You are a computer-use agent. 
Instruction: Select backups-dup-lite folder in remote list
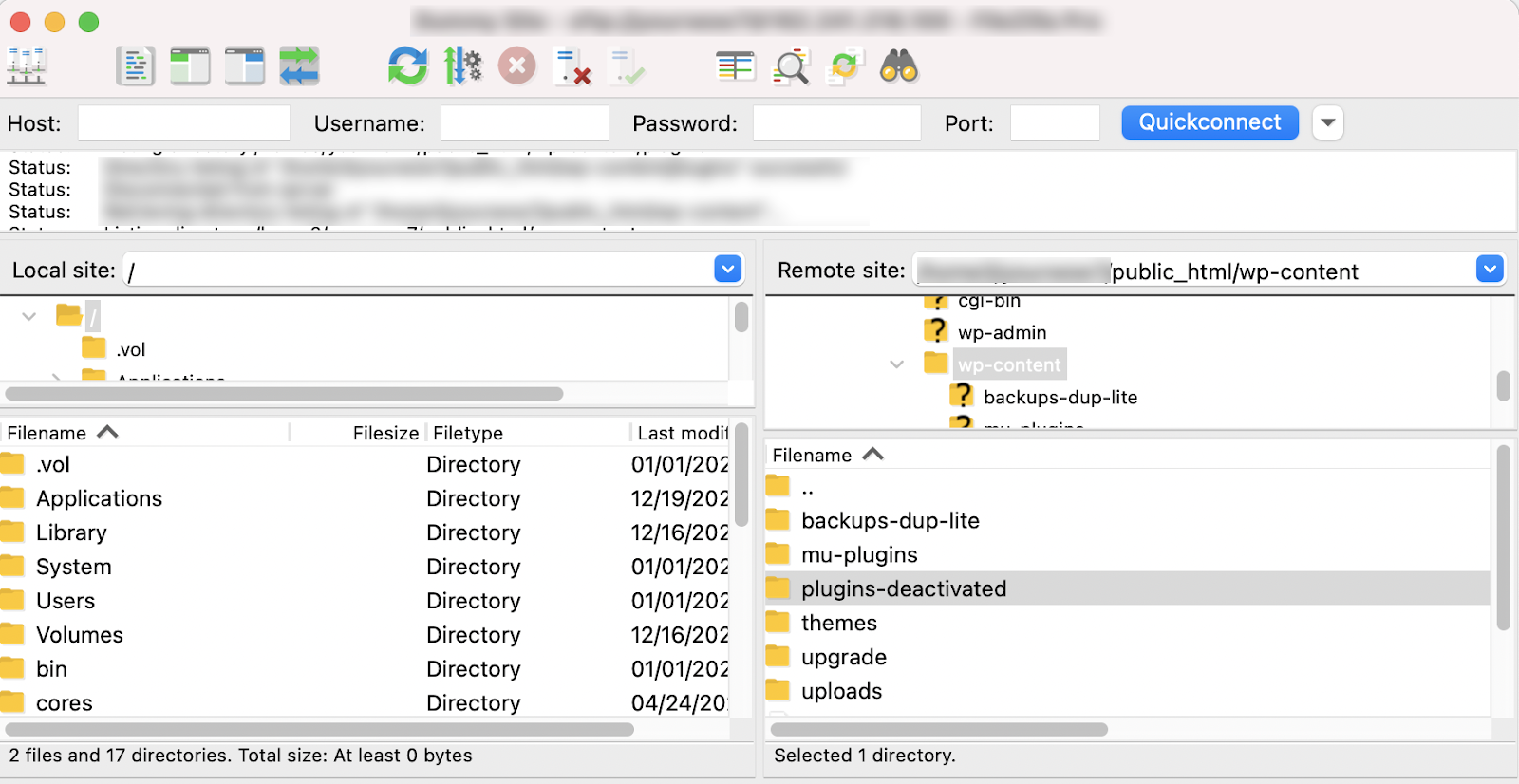point(1128,520)
